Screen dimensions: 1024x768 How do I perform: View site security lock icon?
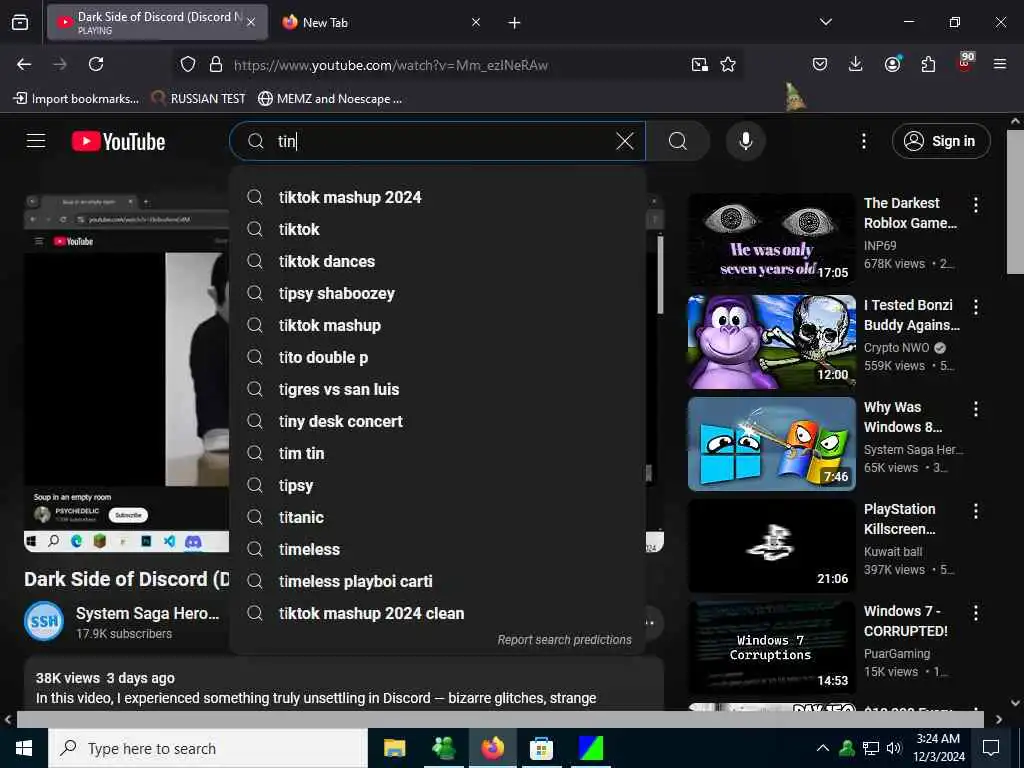[216, 64]
